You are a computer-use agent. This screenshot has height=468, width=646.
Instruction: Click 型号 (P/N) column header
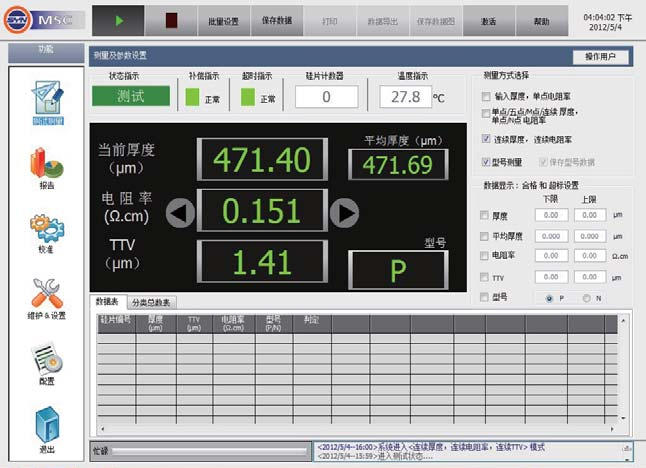pyautogui.click(x=274, y=324)
